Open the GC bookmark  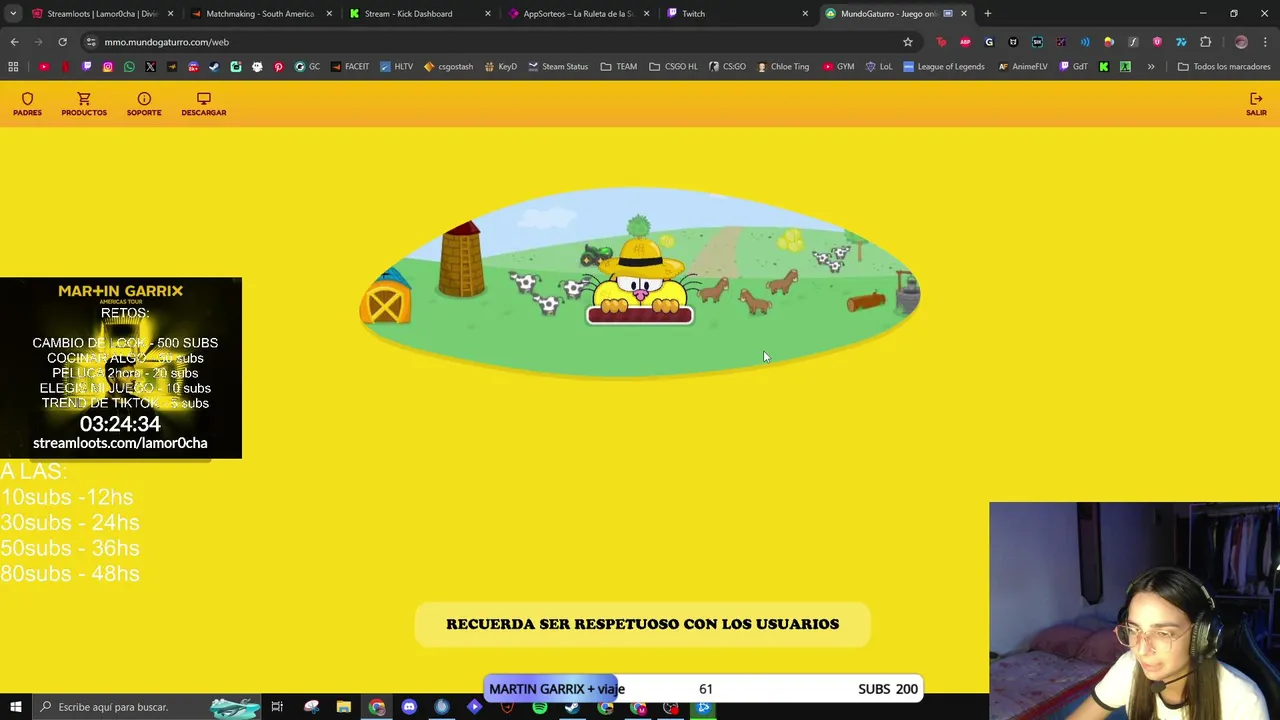(x=307, y=67)
